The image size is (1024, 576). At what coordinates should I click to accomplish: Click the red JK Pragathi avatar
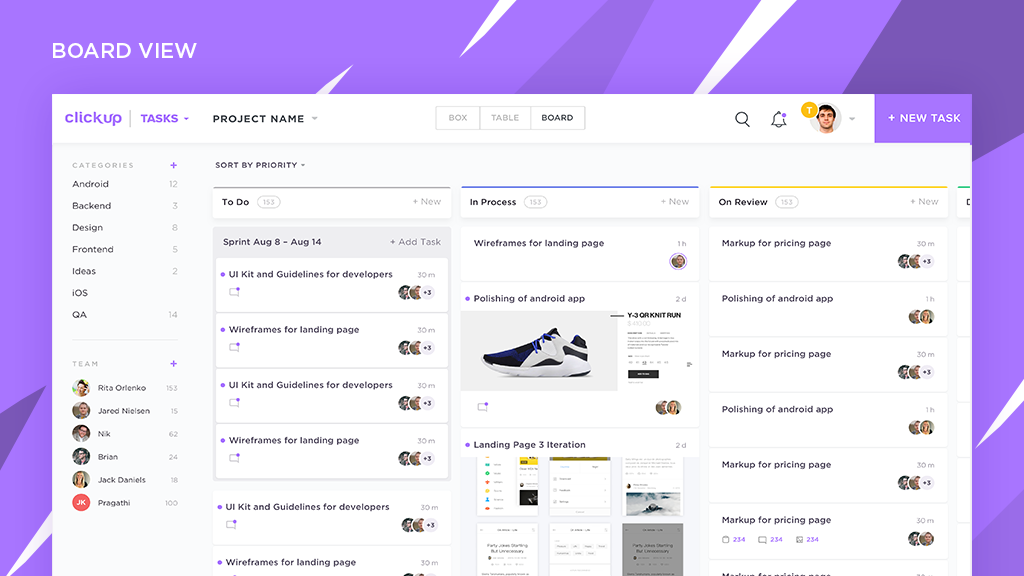tap(81, 503)
